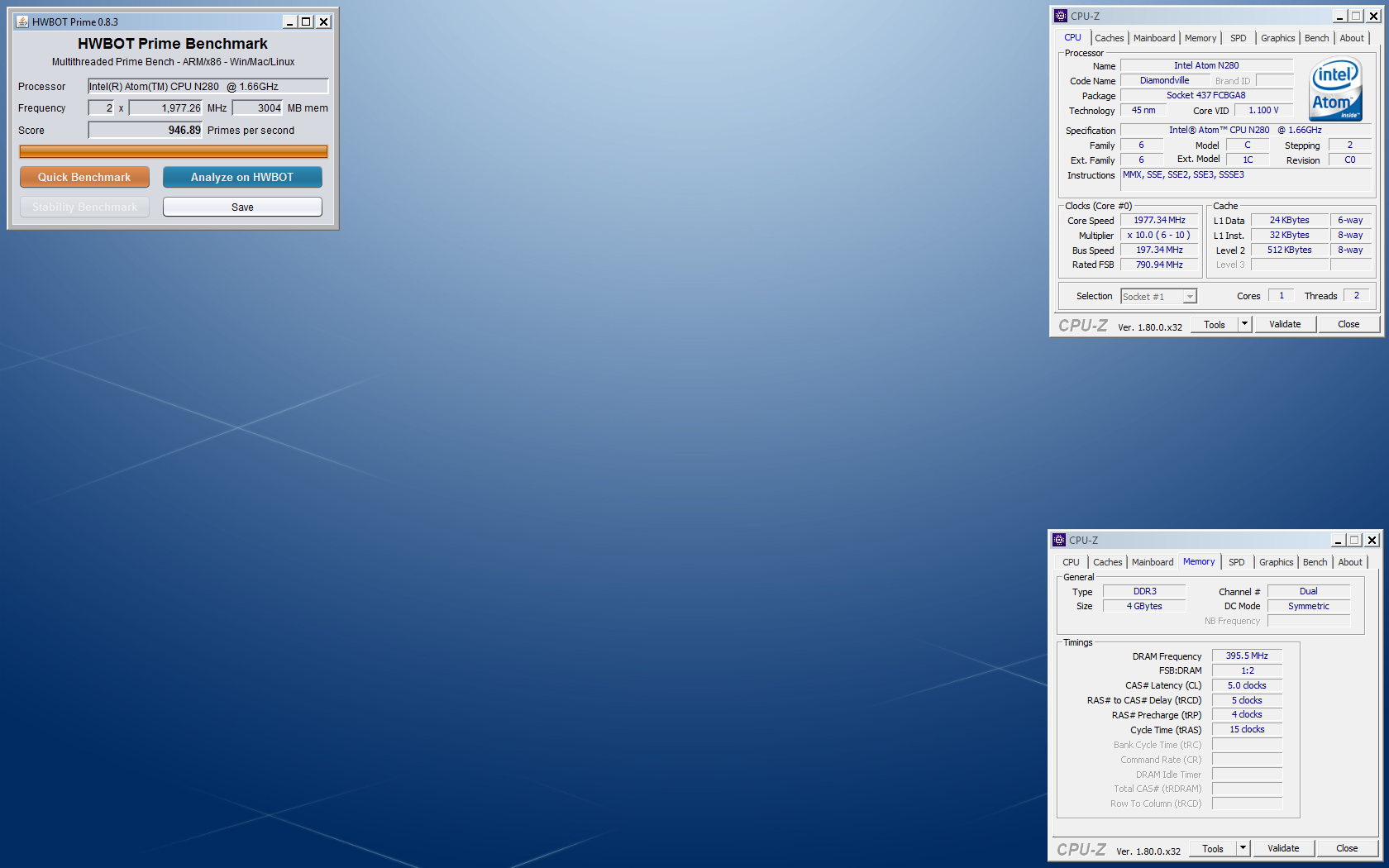Click the 1,977.26 MHz frequency field

tap(165, 107)
